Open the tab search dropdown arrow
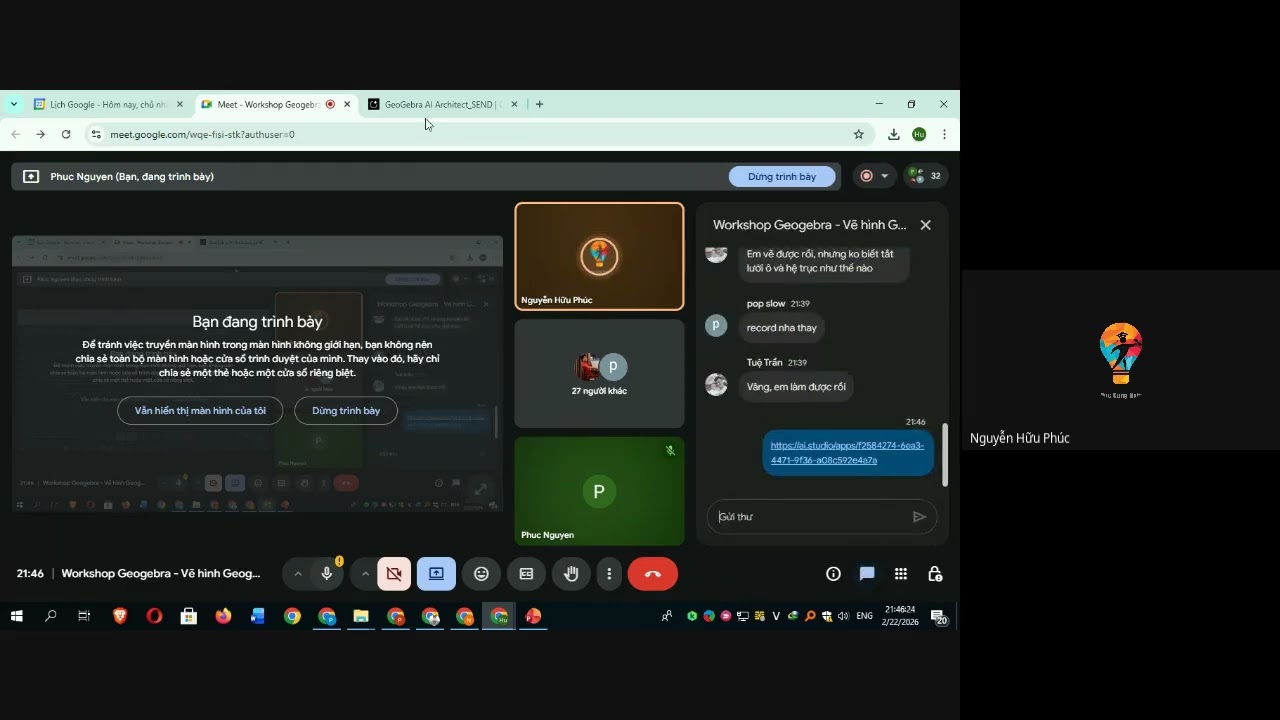 [x=14, y=104]
